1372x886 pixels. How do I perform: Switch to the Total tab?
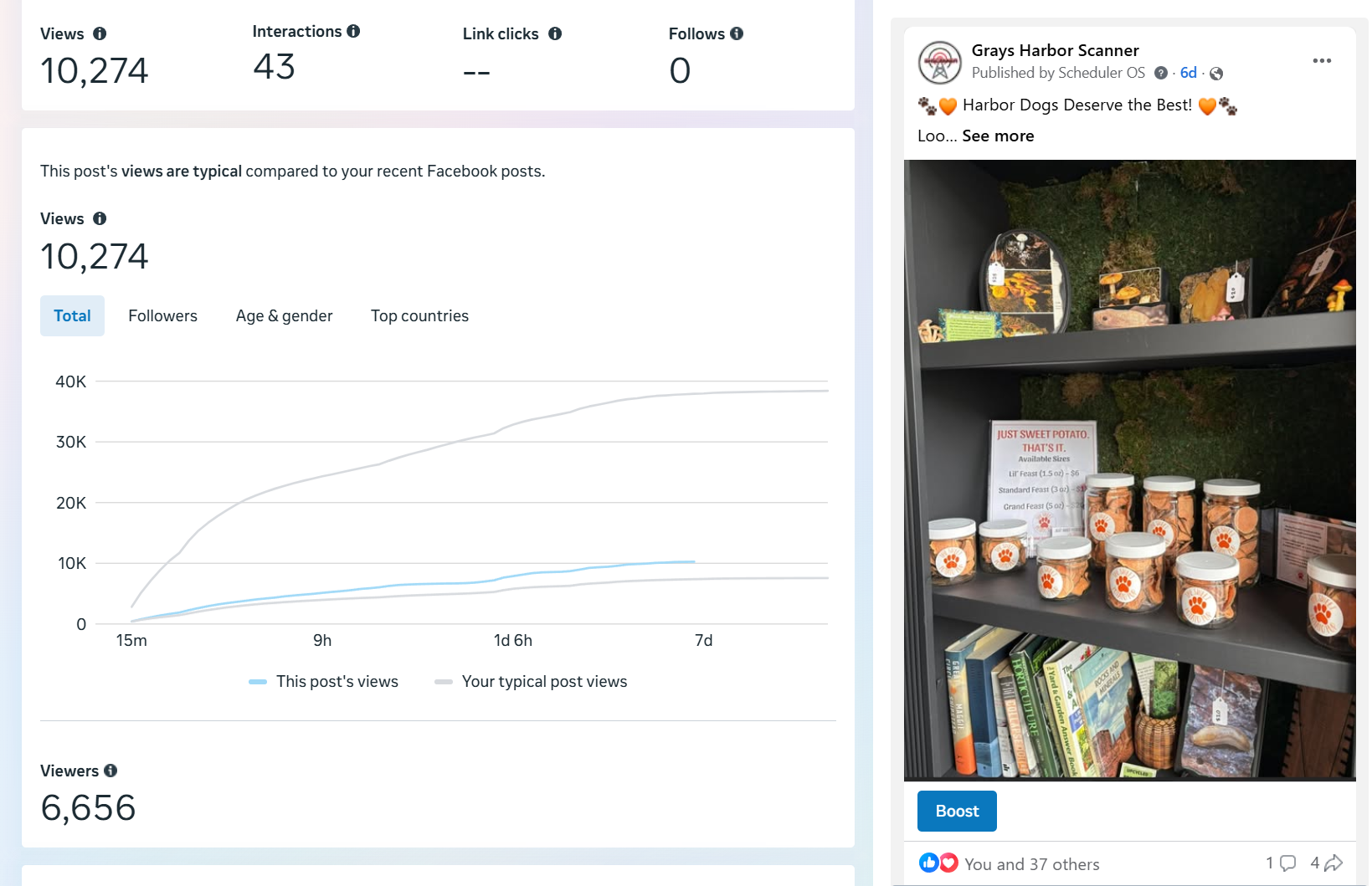[x=72, y=315]
